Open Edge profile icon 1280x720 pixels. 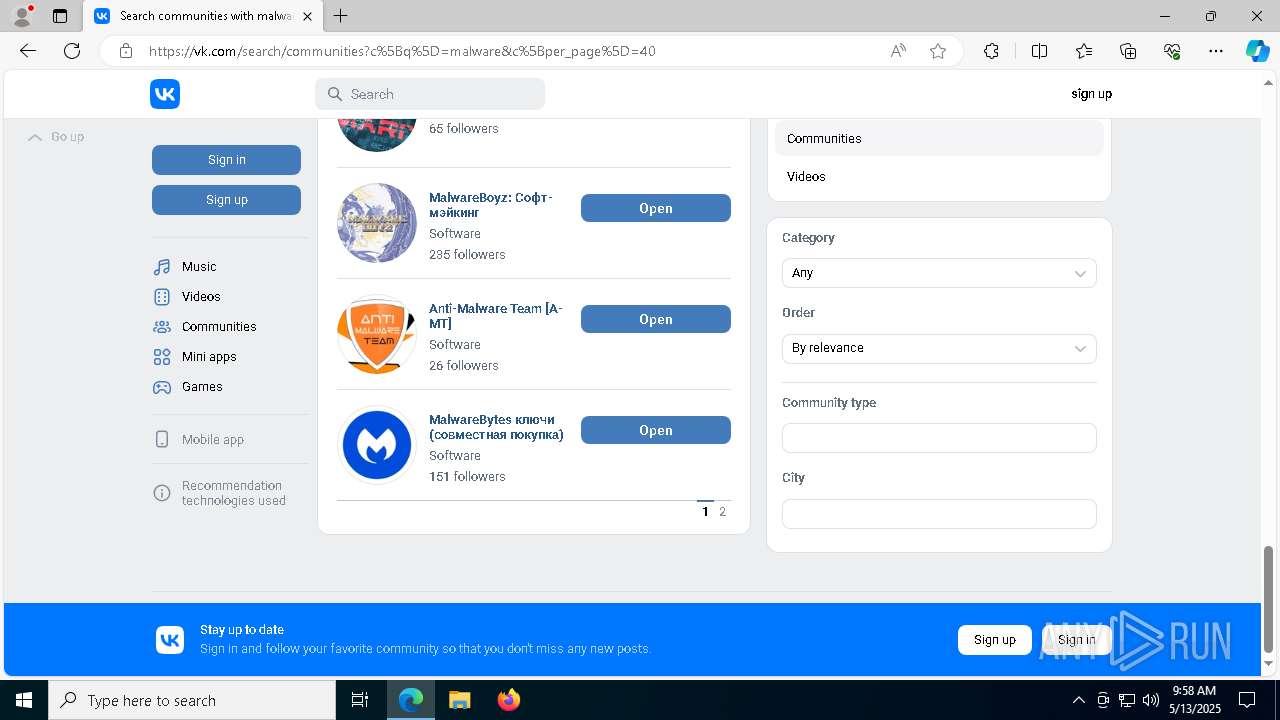pos(22,16)
